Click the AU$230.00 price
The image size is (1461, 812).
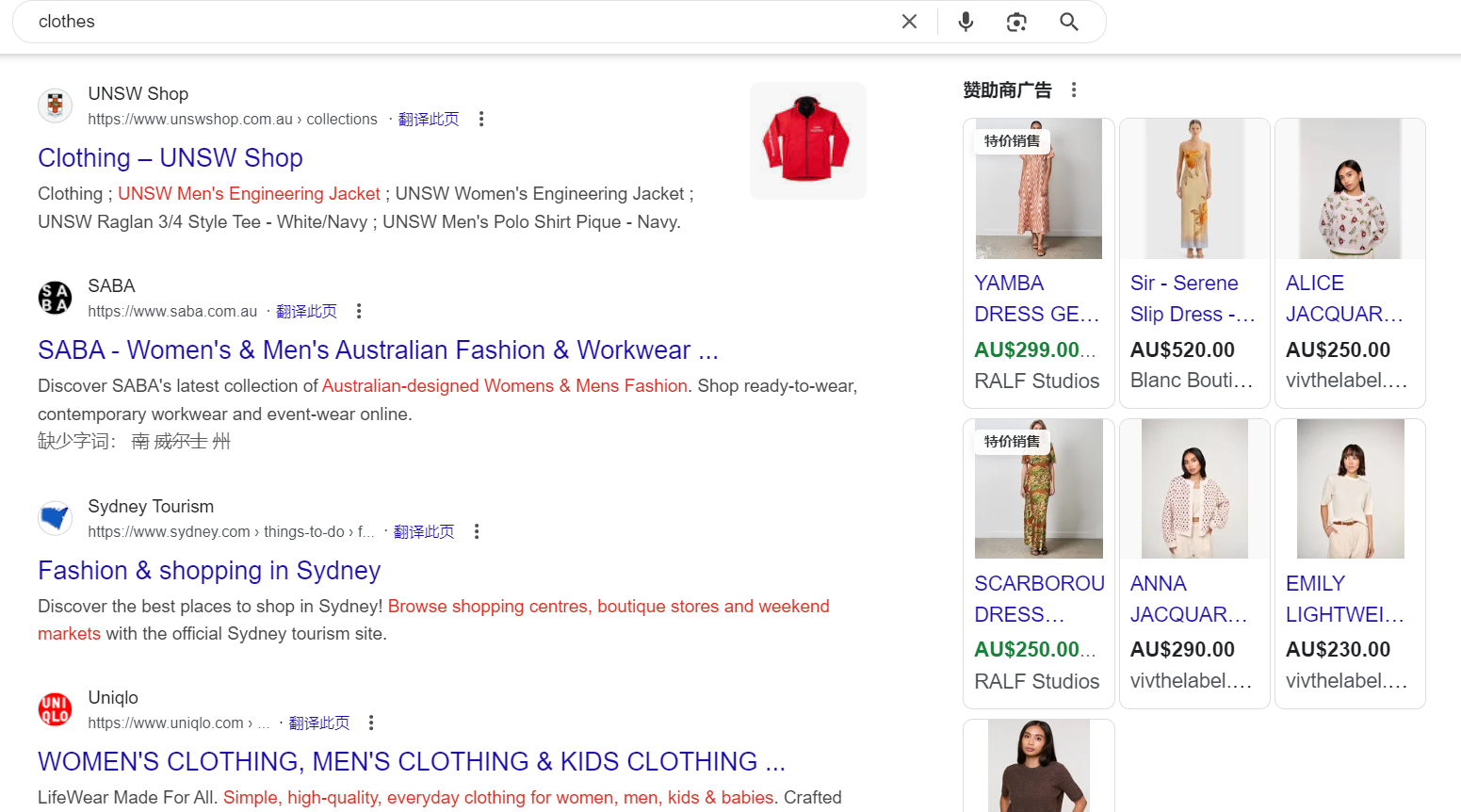1338,649
